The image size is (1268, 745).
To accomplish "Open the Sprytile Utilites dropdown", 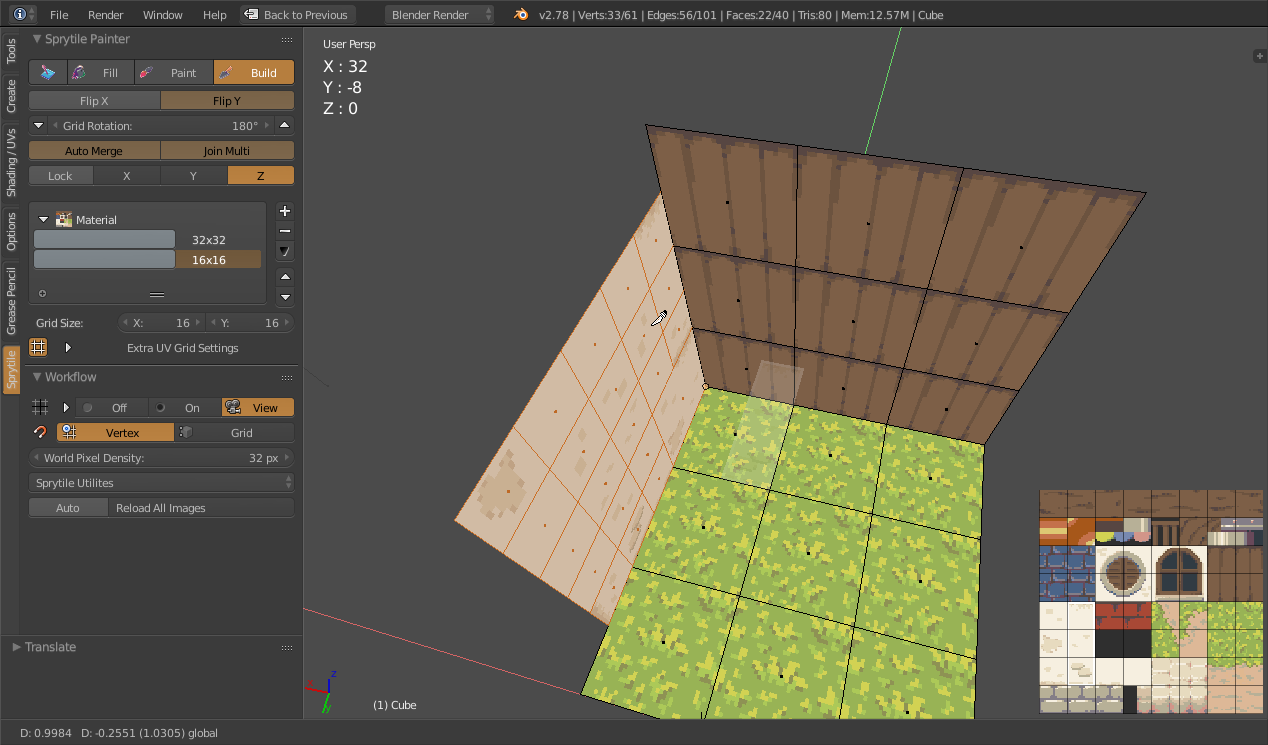I will (x=162, y=483).
